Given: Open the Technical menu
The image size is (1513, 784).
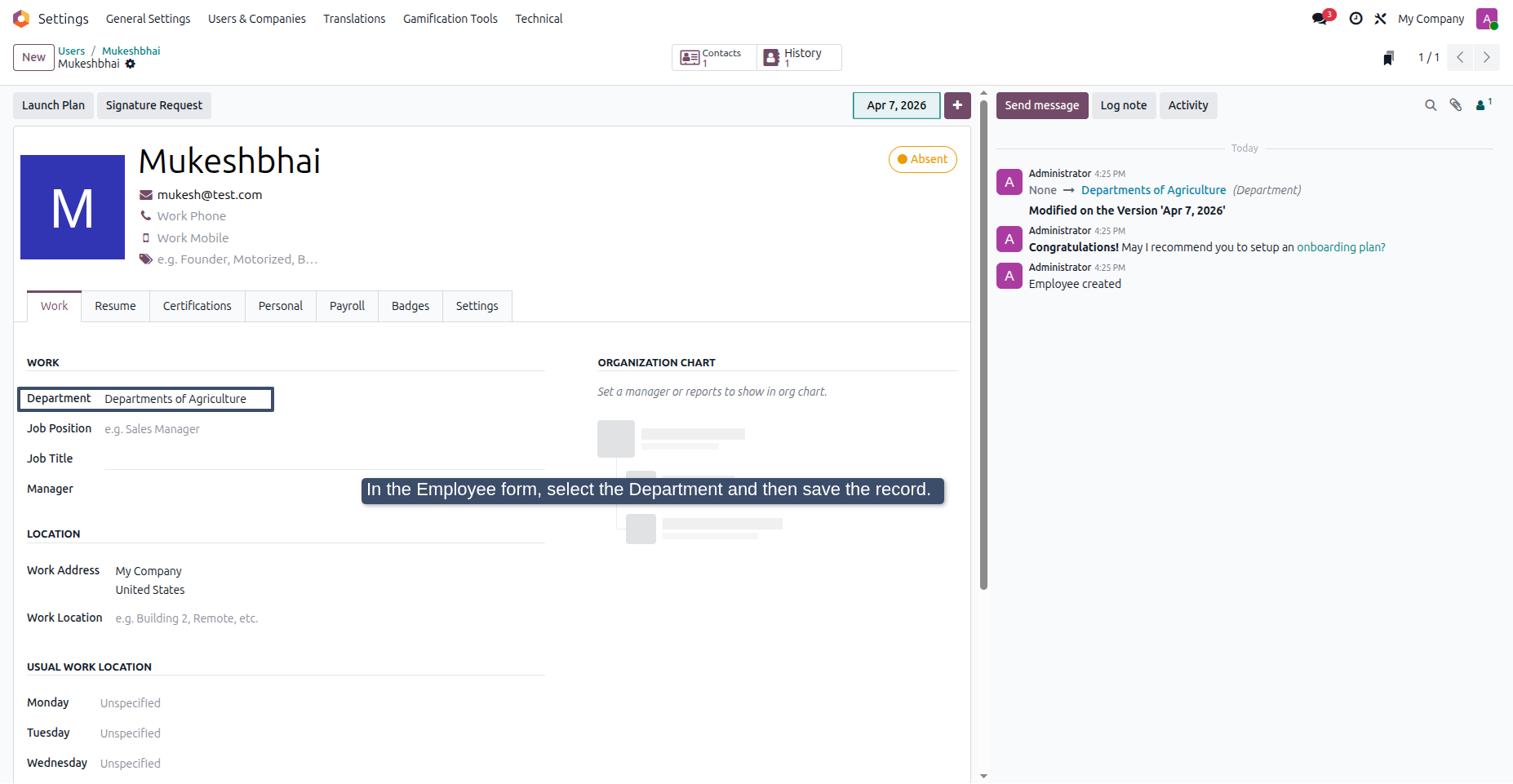Looking at the screenshot, I should (x=539, y=19).
